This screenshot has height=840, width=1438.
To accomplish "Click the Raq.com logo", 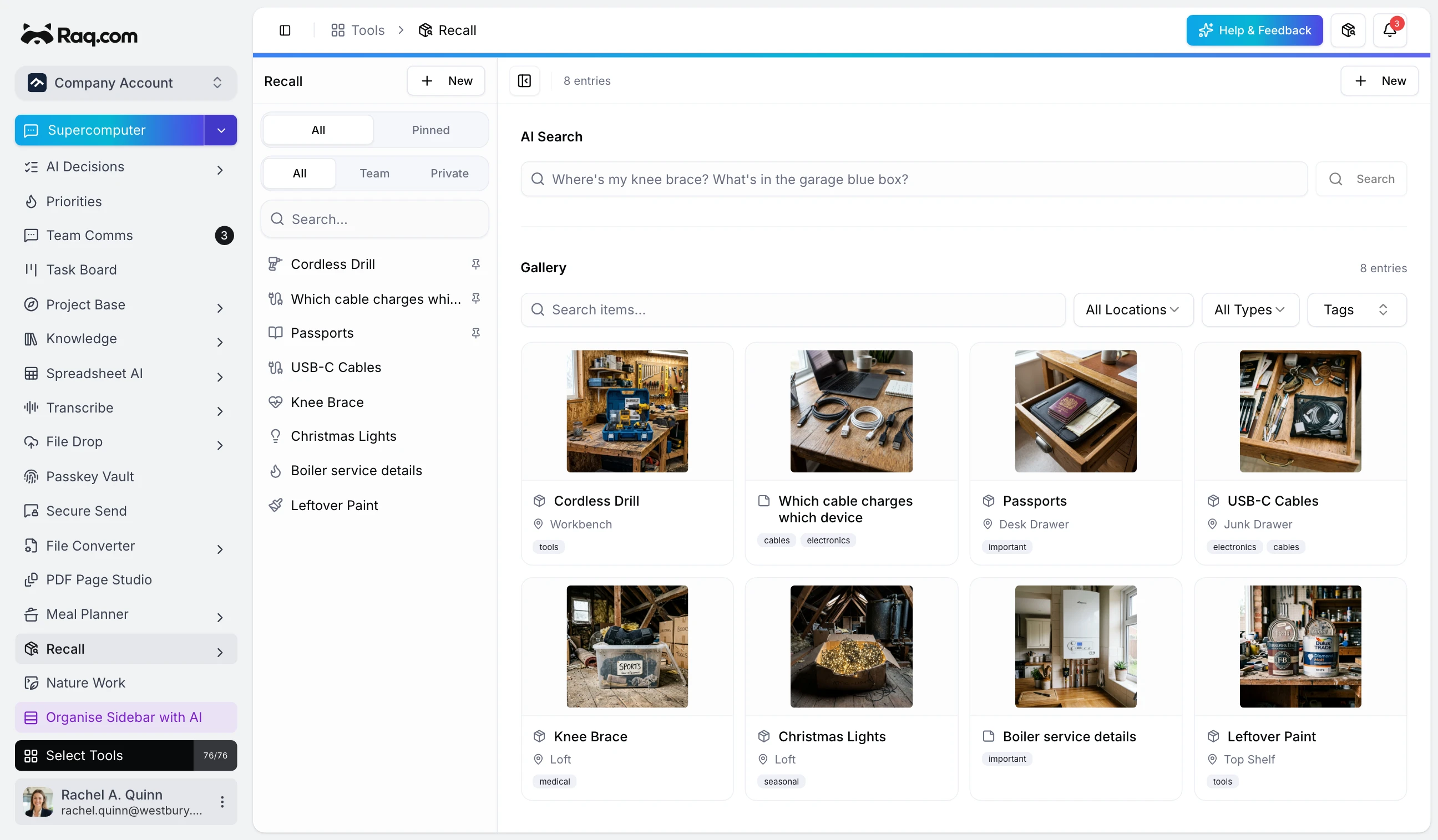I will [79, 35].
